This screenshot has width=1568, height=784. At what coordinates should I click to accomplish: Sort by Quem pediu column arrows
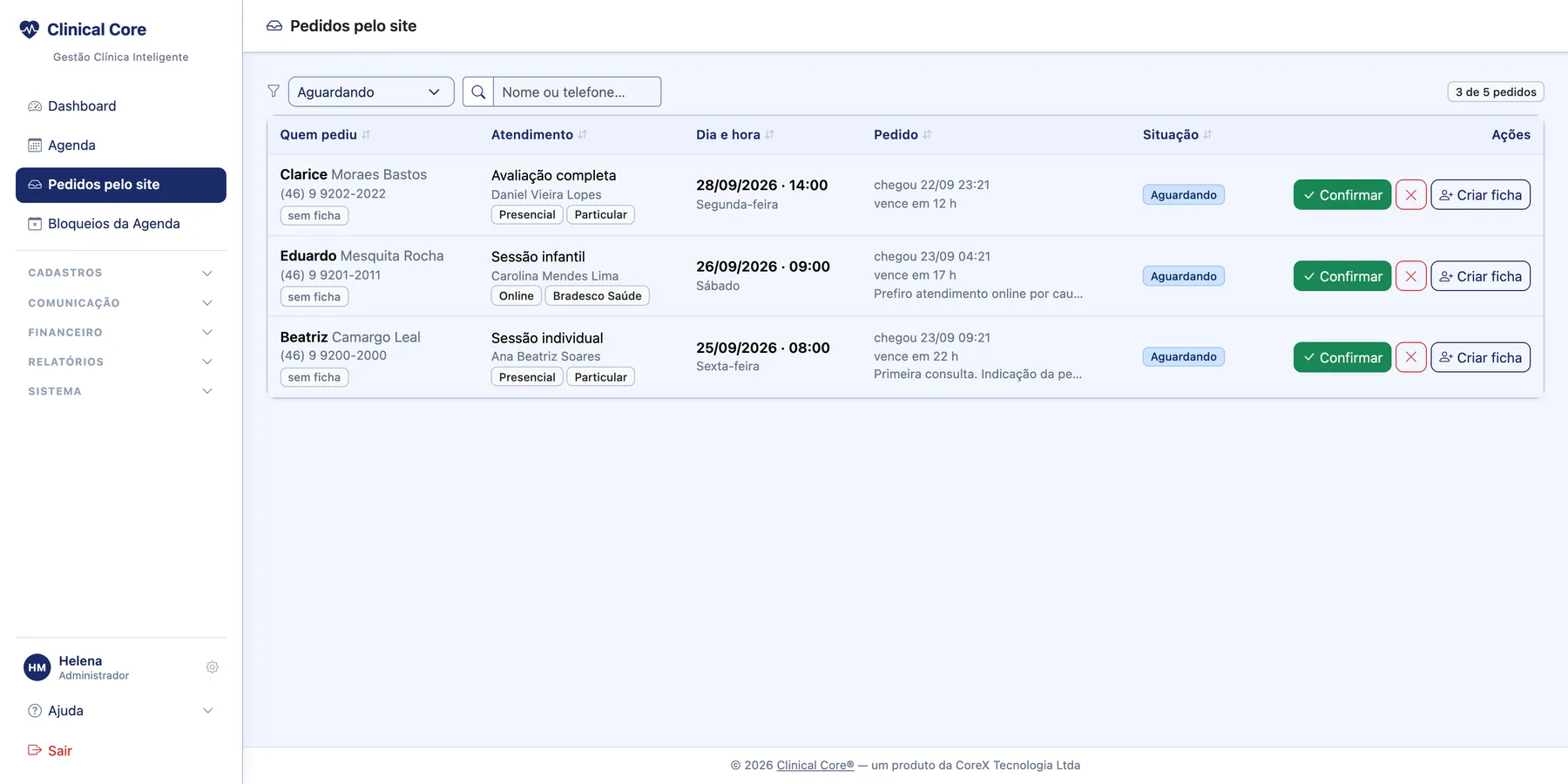[x=367, y=135]
